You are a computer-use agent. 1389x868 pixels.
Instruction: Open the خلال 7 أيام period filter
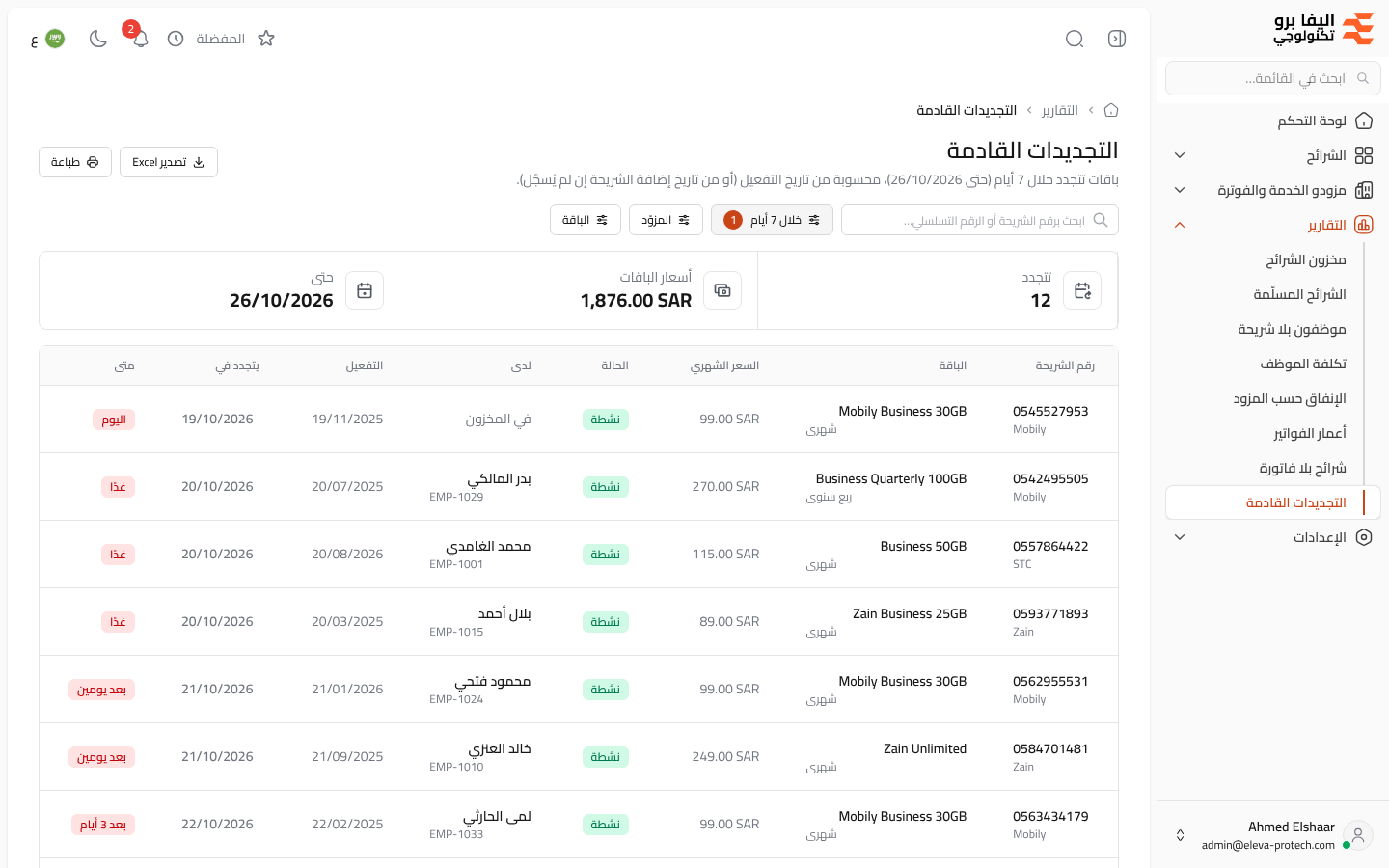[772, 220]
